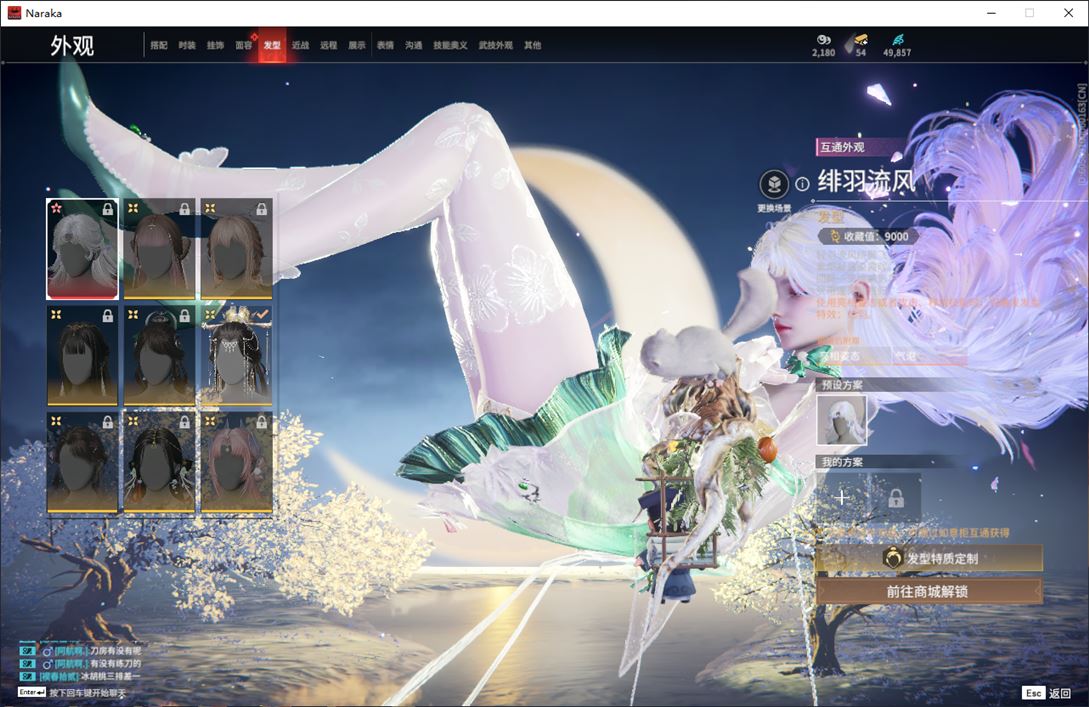Click the info icon beside 绯羽流风
1089x707 pixels.
[x=802, y=184]
